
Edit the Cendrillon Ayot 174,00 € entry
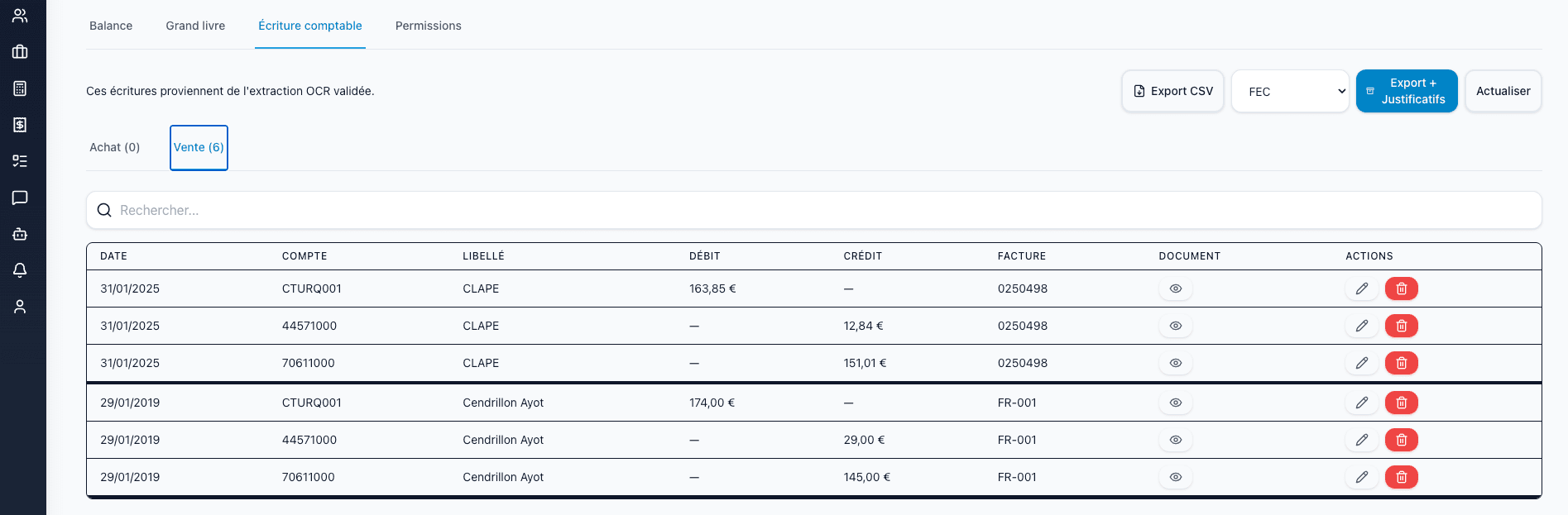1361,403
